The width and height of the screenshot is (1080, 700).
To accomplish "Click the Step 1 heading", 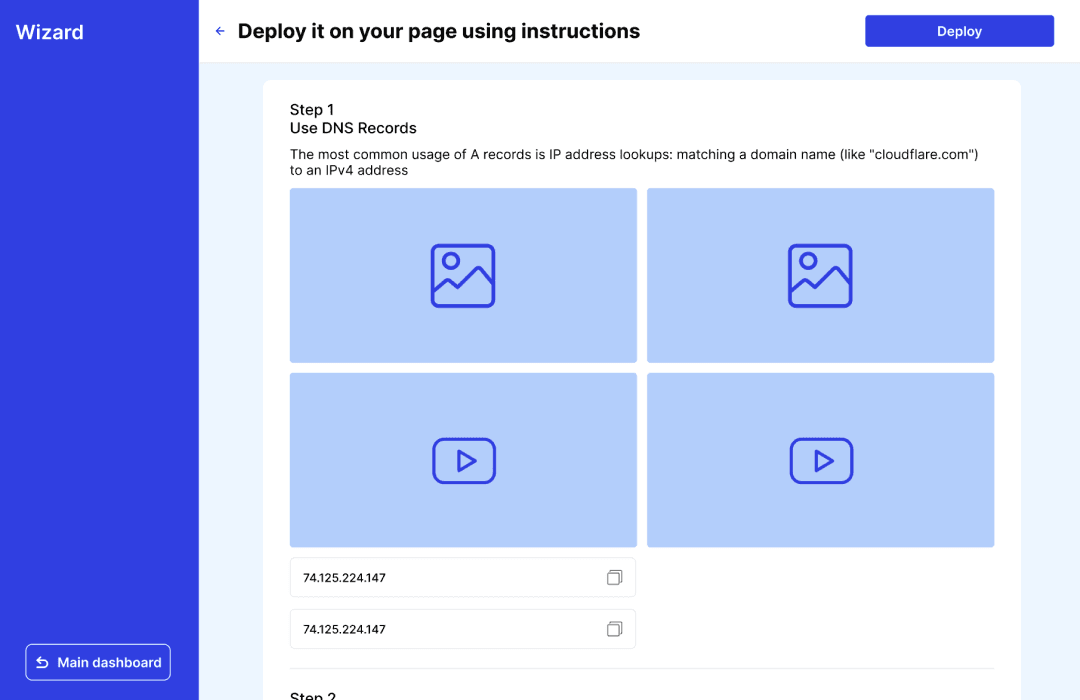I will pos(312,109).
